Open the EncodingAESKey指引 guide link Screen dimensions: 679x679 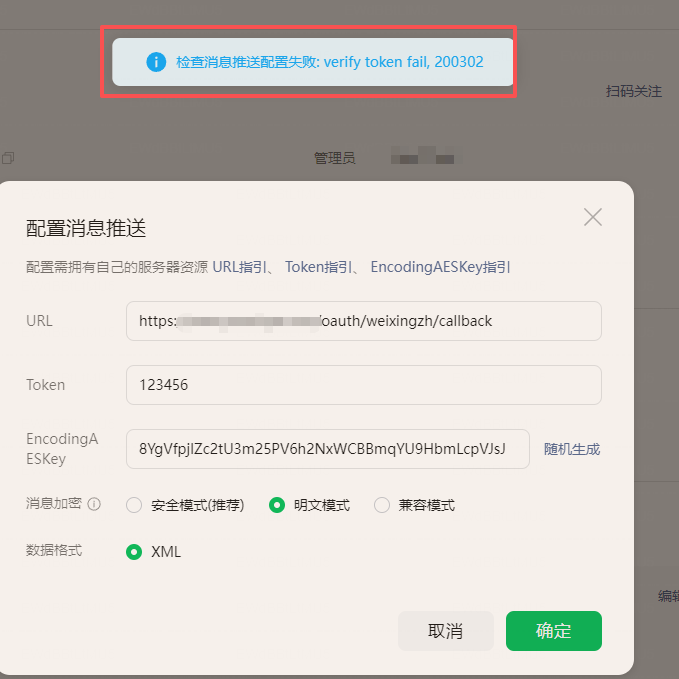[x=440, y=267]
